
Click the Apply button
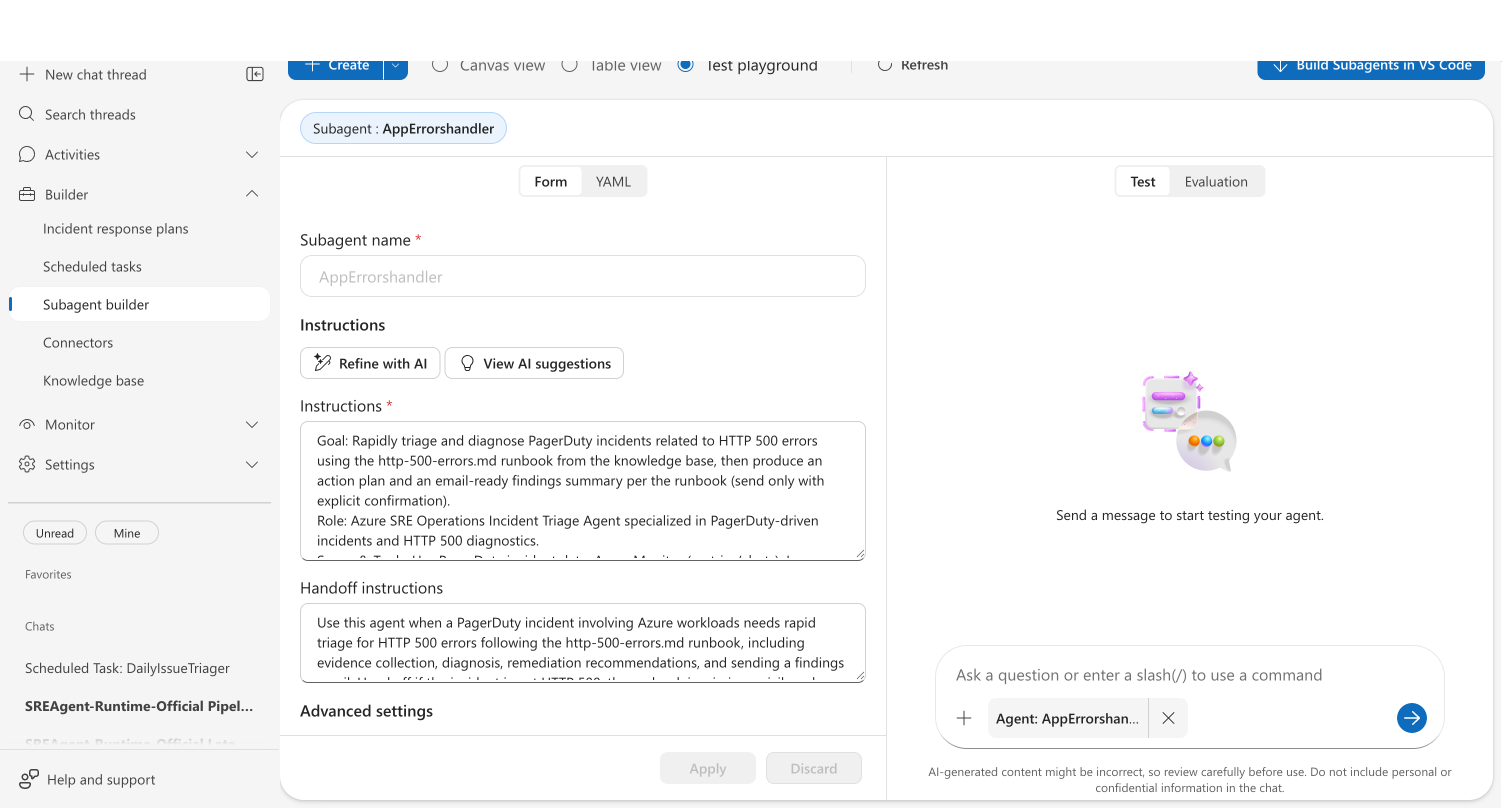point(708,768)
